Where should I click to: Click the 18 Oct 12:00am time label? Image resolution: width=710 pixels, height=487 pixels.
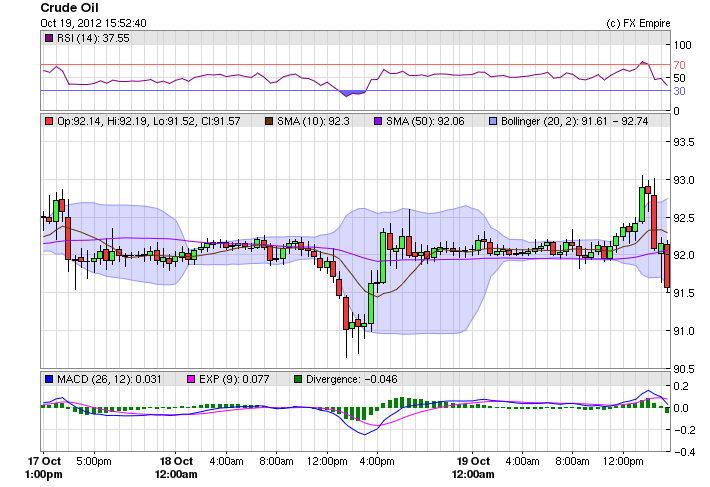tap(176, 468)
